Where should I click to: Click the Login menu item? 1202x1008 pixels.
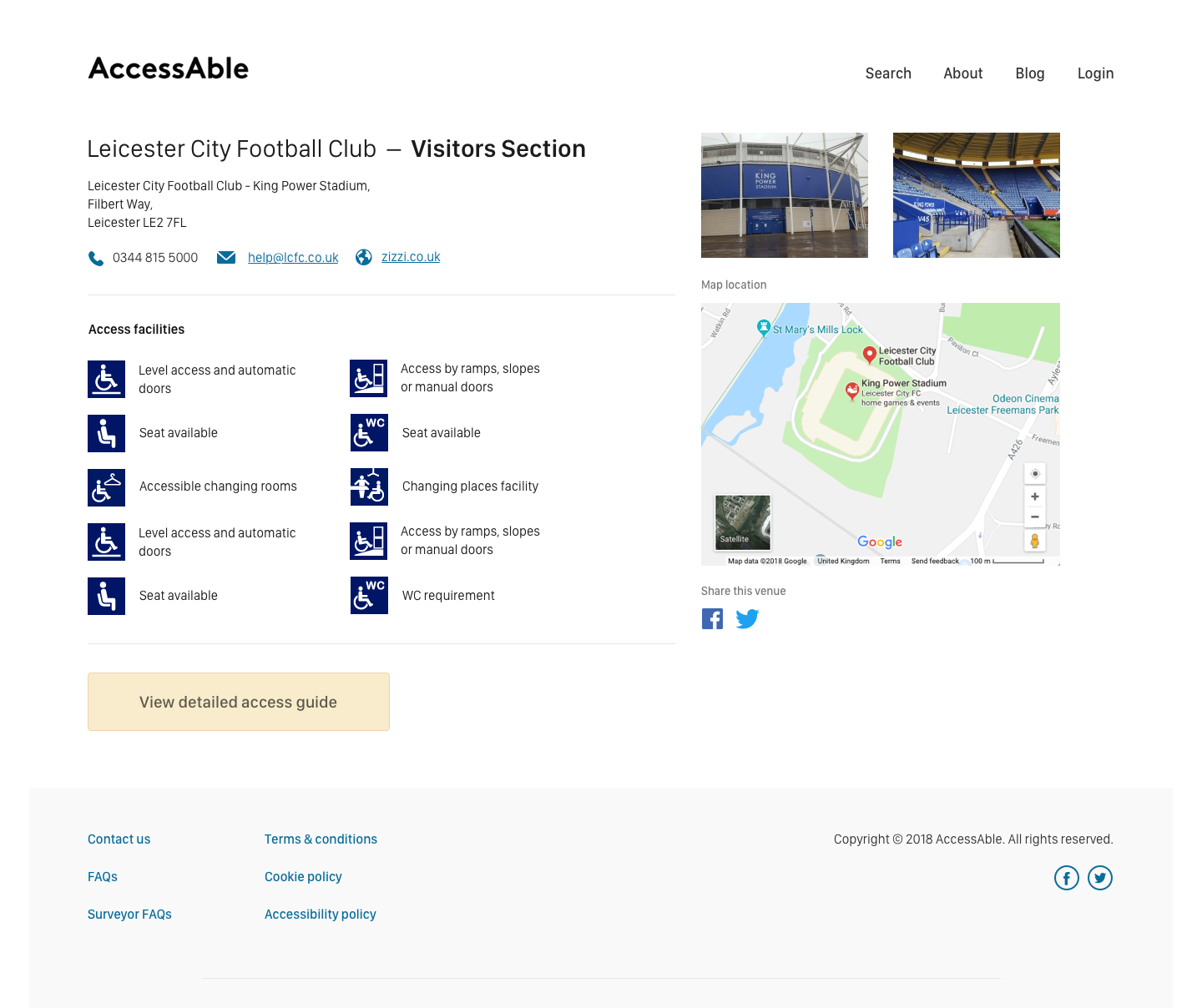pyautogui.click(x=1095, y=73)
